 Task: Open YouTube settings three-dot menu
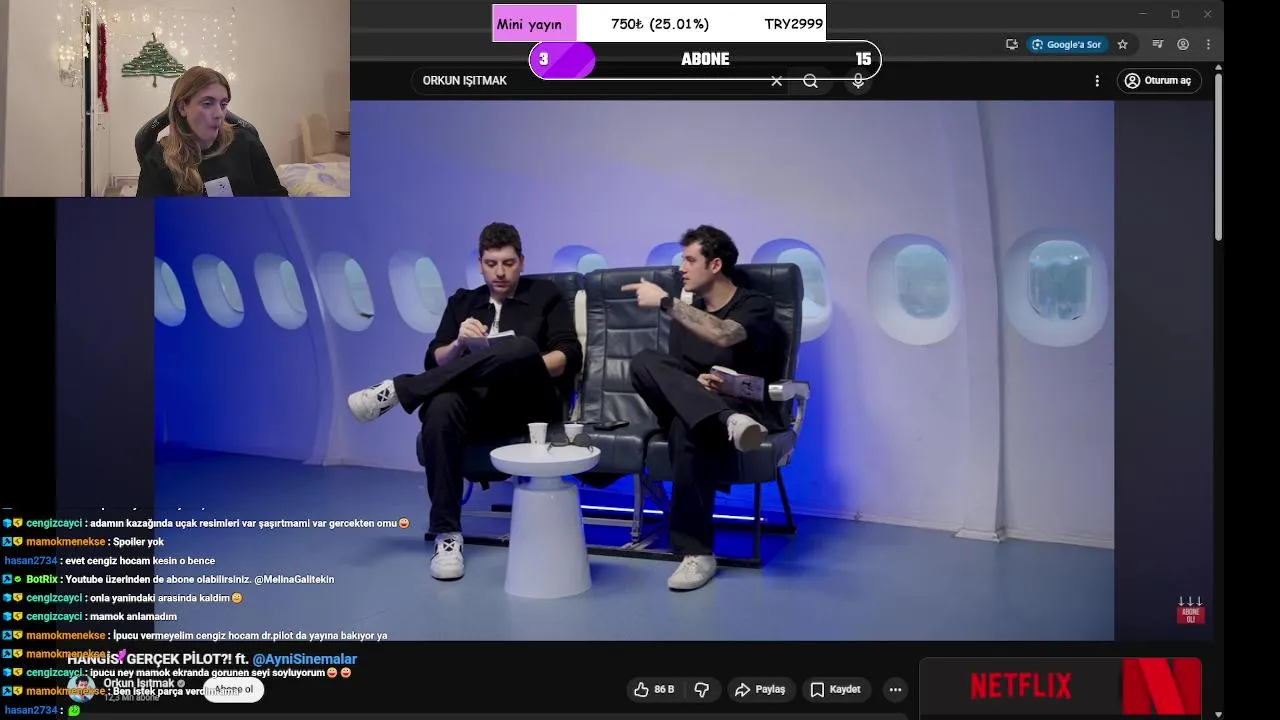click(1097, 81)
